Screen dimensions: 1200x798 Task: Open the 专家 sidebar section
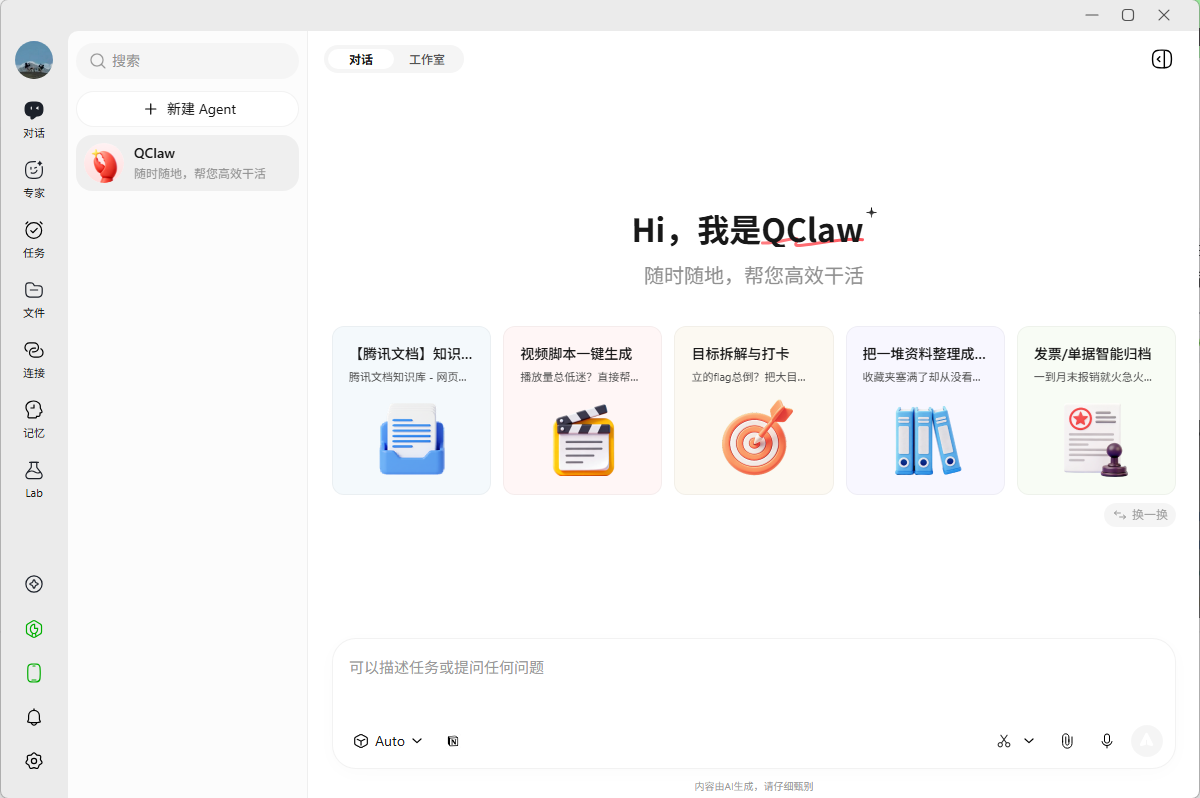click(34, 178)
